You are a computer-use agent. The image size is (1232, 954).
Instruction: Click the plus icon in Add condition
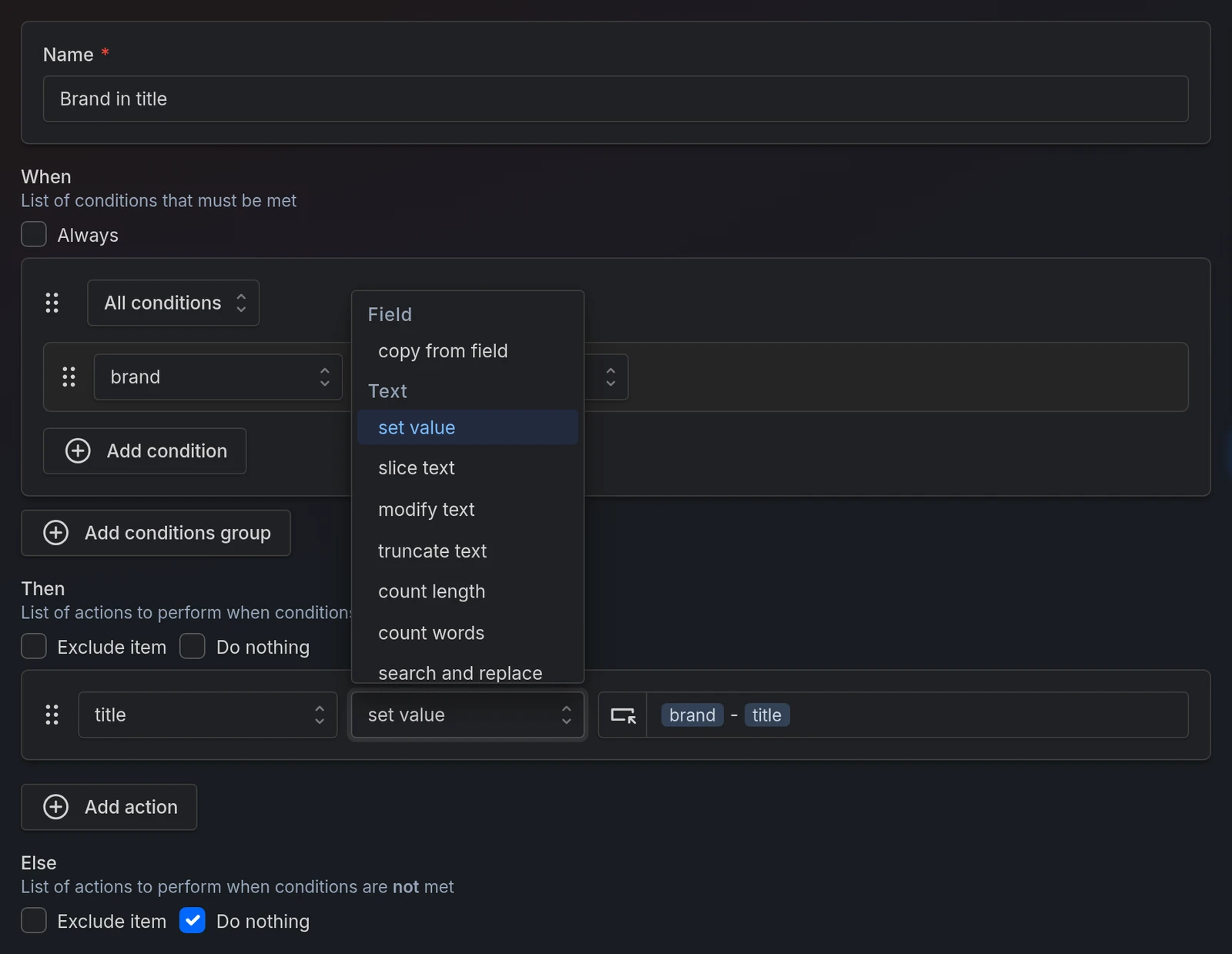tap(78, 450)
